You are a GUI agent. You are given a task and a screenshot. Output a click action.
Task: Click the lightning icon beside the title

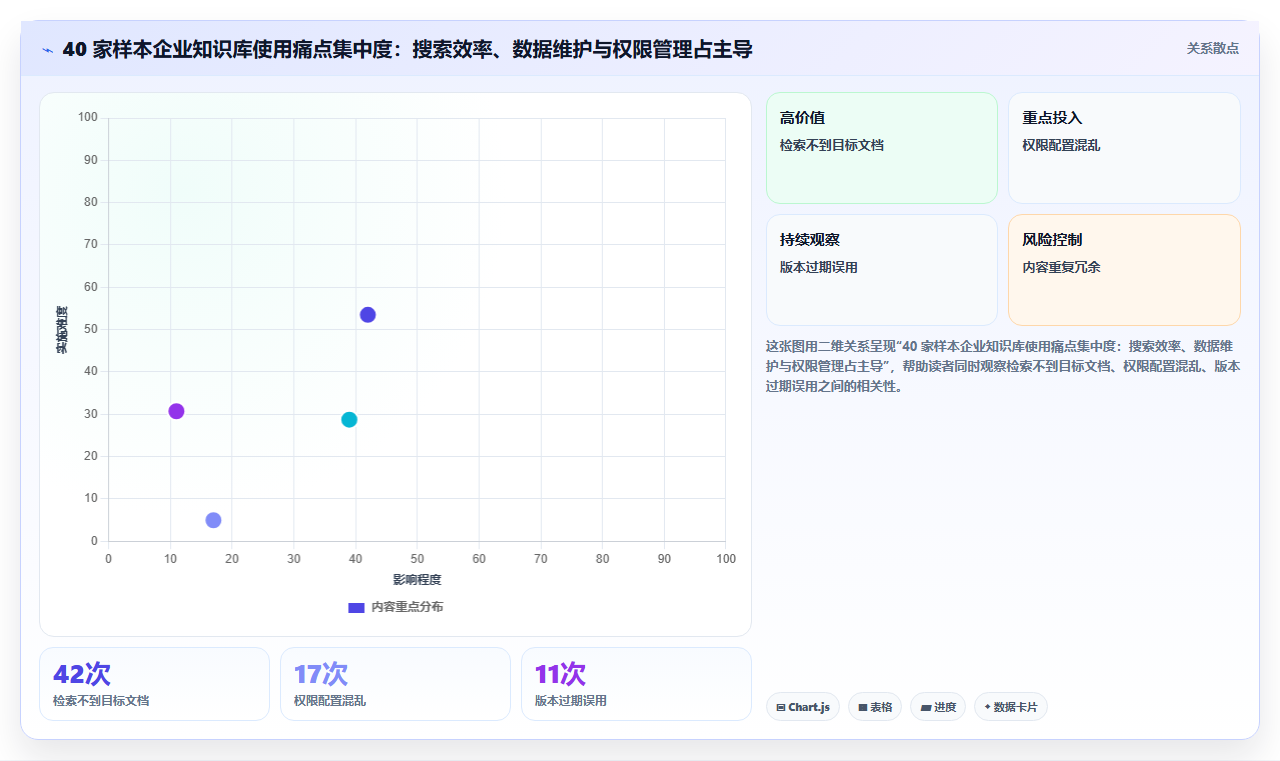click(47, 50)
